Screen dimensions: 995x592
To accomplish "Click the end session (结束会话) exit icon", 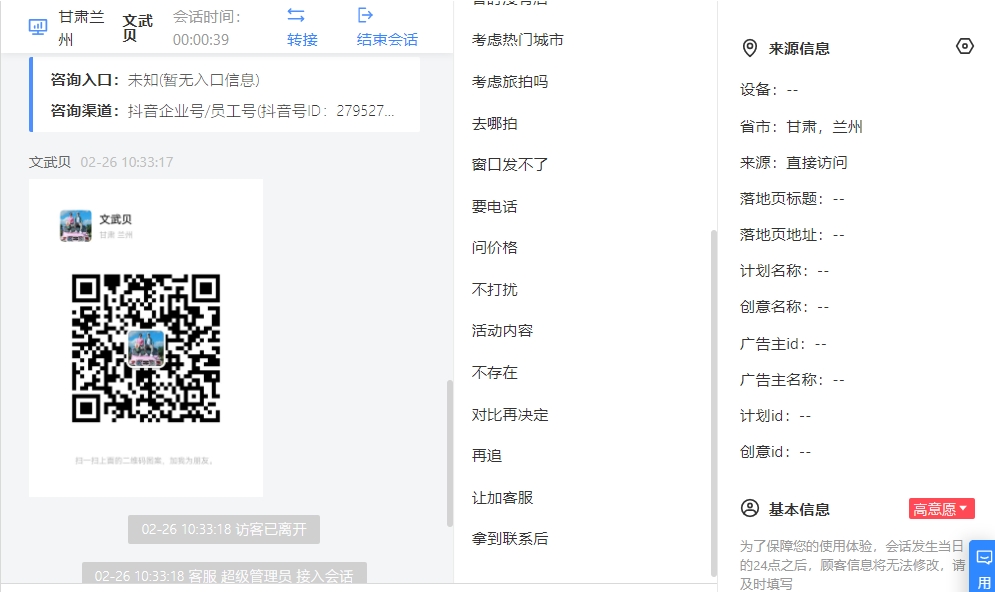I will [365, 15].
